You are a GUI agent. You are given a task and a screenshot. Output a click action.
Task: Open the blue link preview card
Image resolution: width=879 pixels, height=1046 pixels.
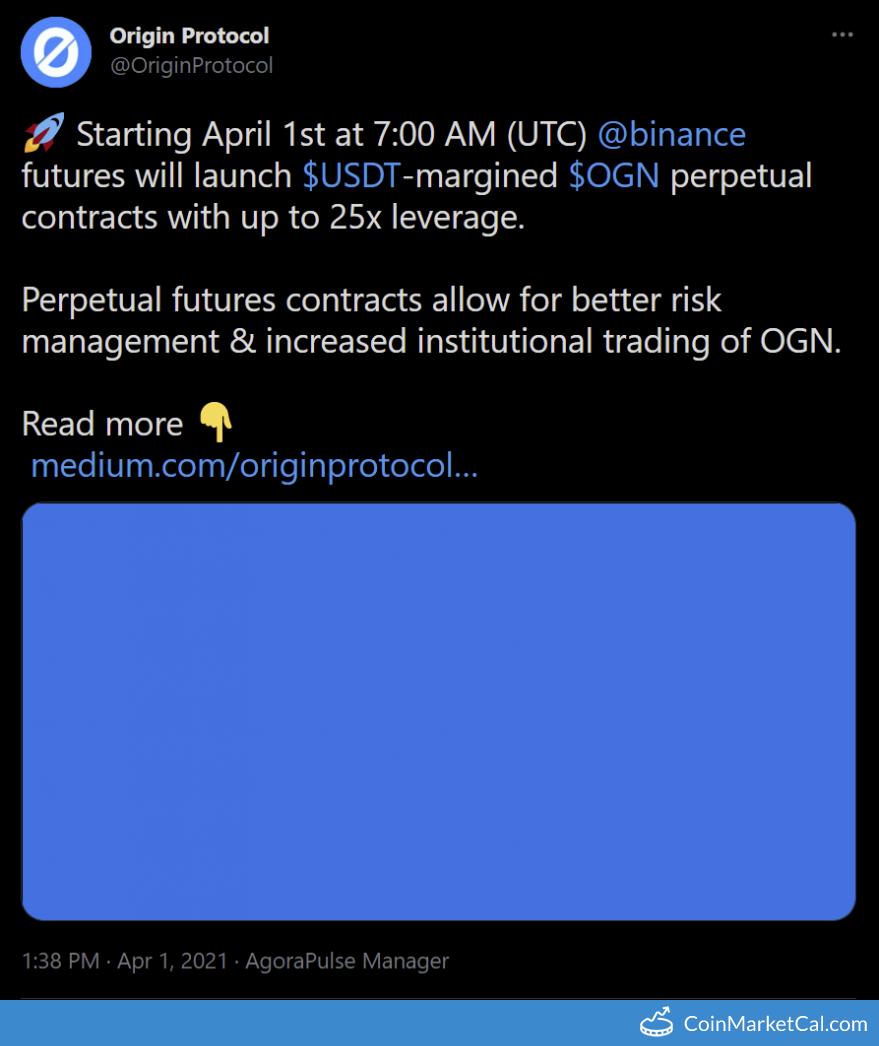tap(438, 711)
